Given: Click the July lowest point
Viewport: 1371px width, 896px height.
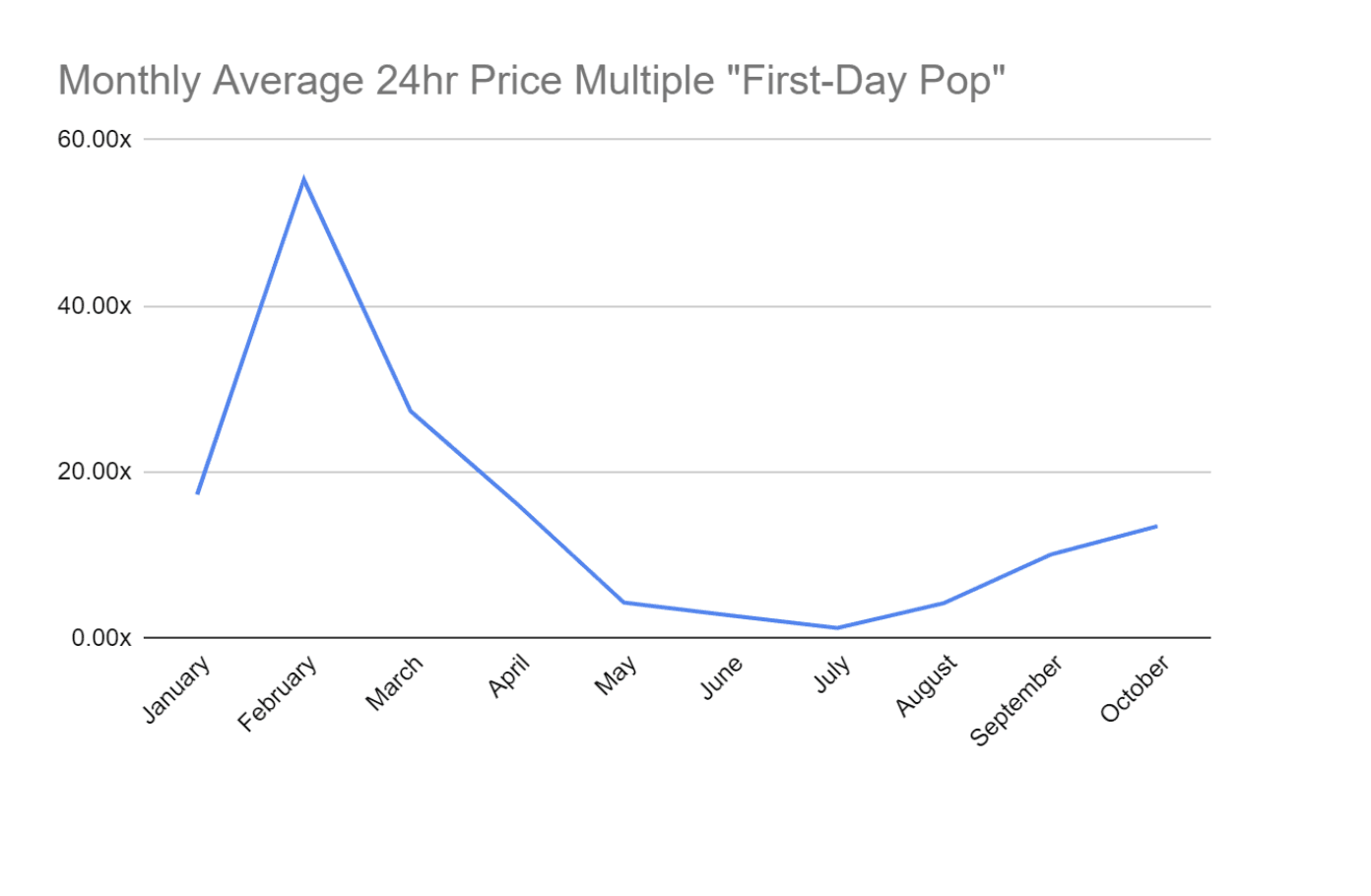Looking at the screenshot, I should pos(837,627).
